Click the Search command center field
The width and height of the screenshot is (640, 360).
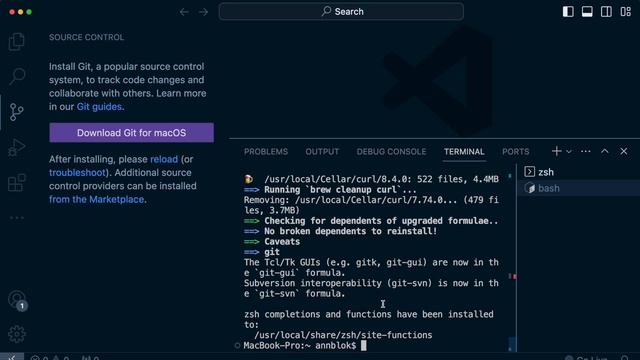coord(341,11)
